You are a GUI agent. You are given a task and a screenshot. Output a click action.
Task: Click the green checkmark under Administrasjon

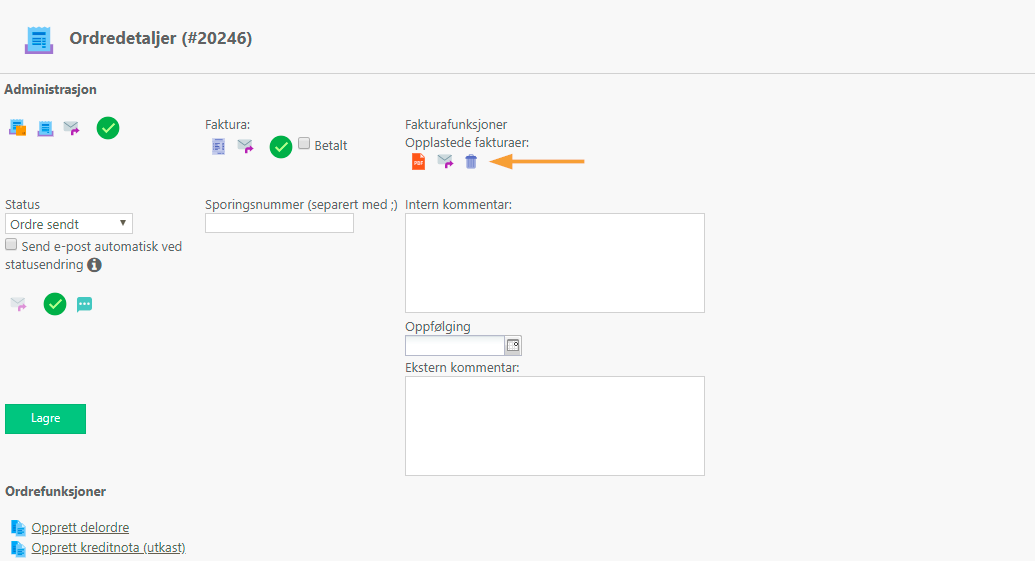108,127
